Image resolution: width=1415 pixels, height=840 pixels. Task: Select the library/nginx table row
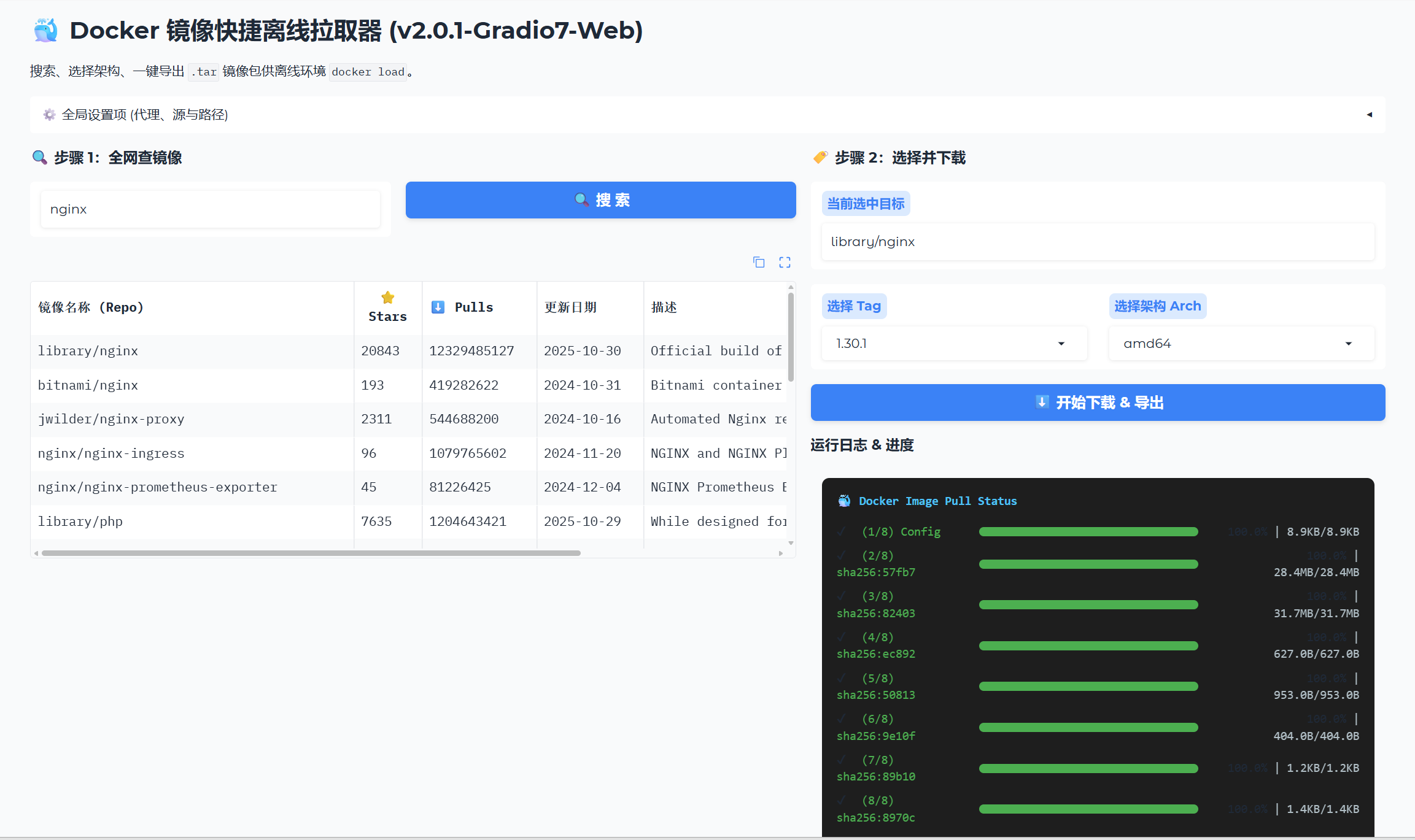408,351
